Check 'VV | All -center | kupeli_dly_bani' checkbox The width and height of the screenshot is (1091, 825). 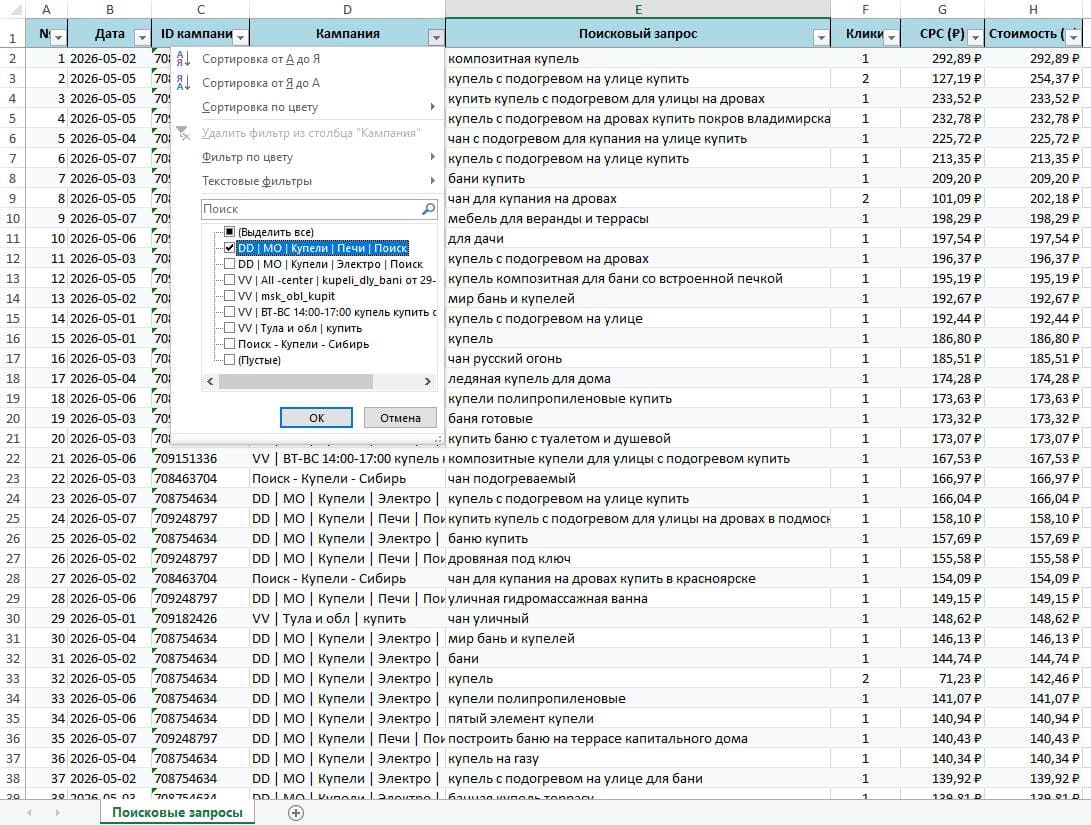(229, 280)
